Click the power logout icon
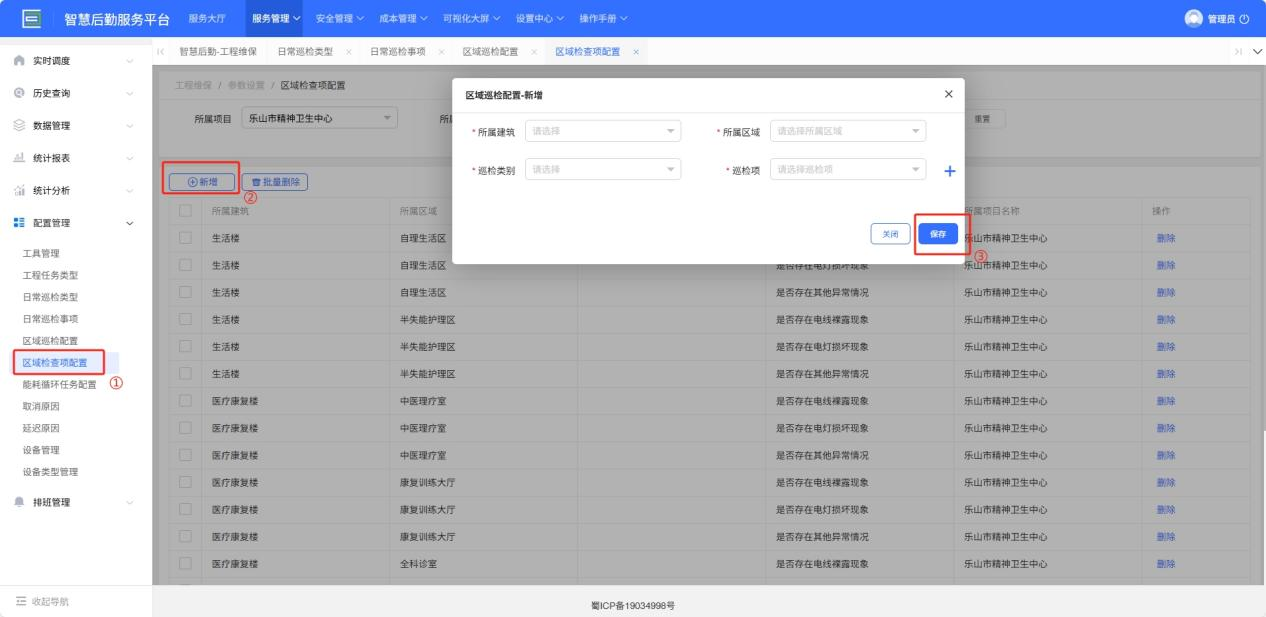 [x=1244, y=19]
